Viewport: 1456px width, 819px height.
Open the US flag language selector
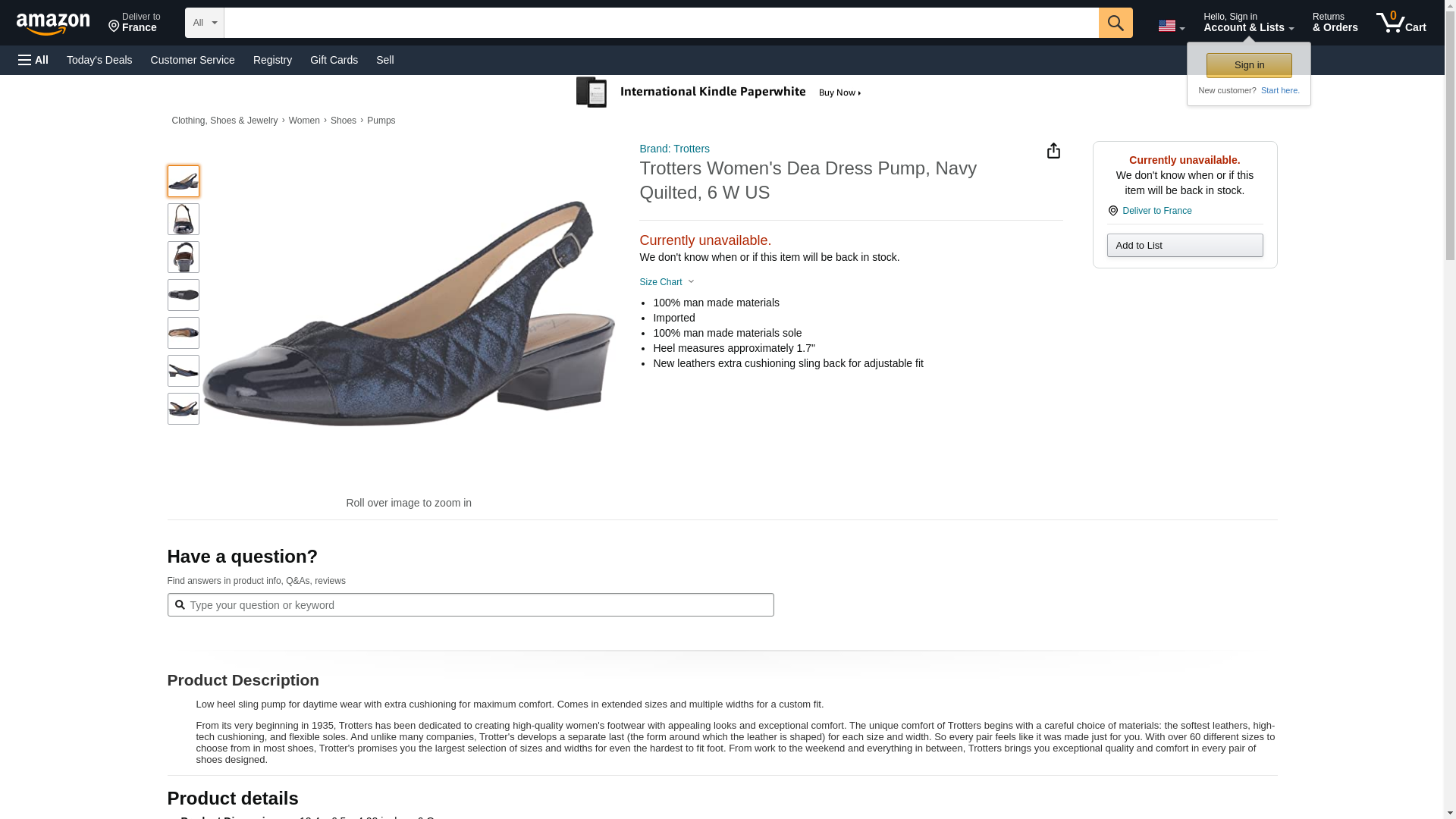1171,26
